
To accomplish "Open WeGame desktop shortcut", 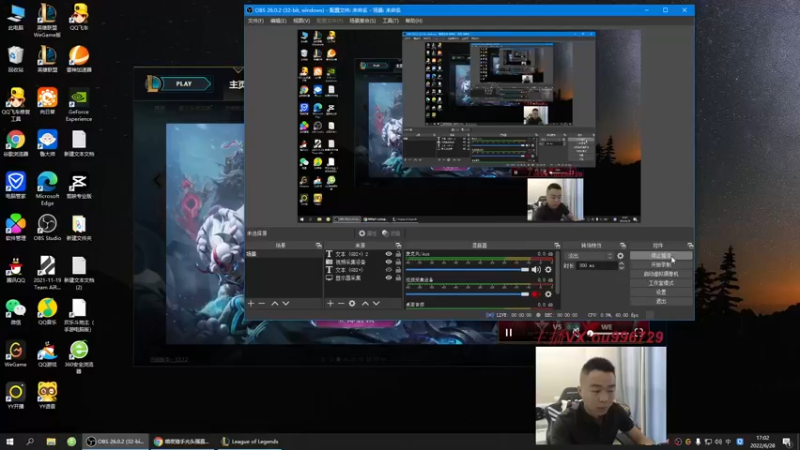I will (x=15, y=354).
